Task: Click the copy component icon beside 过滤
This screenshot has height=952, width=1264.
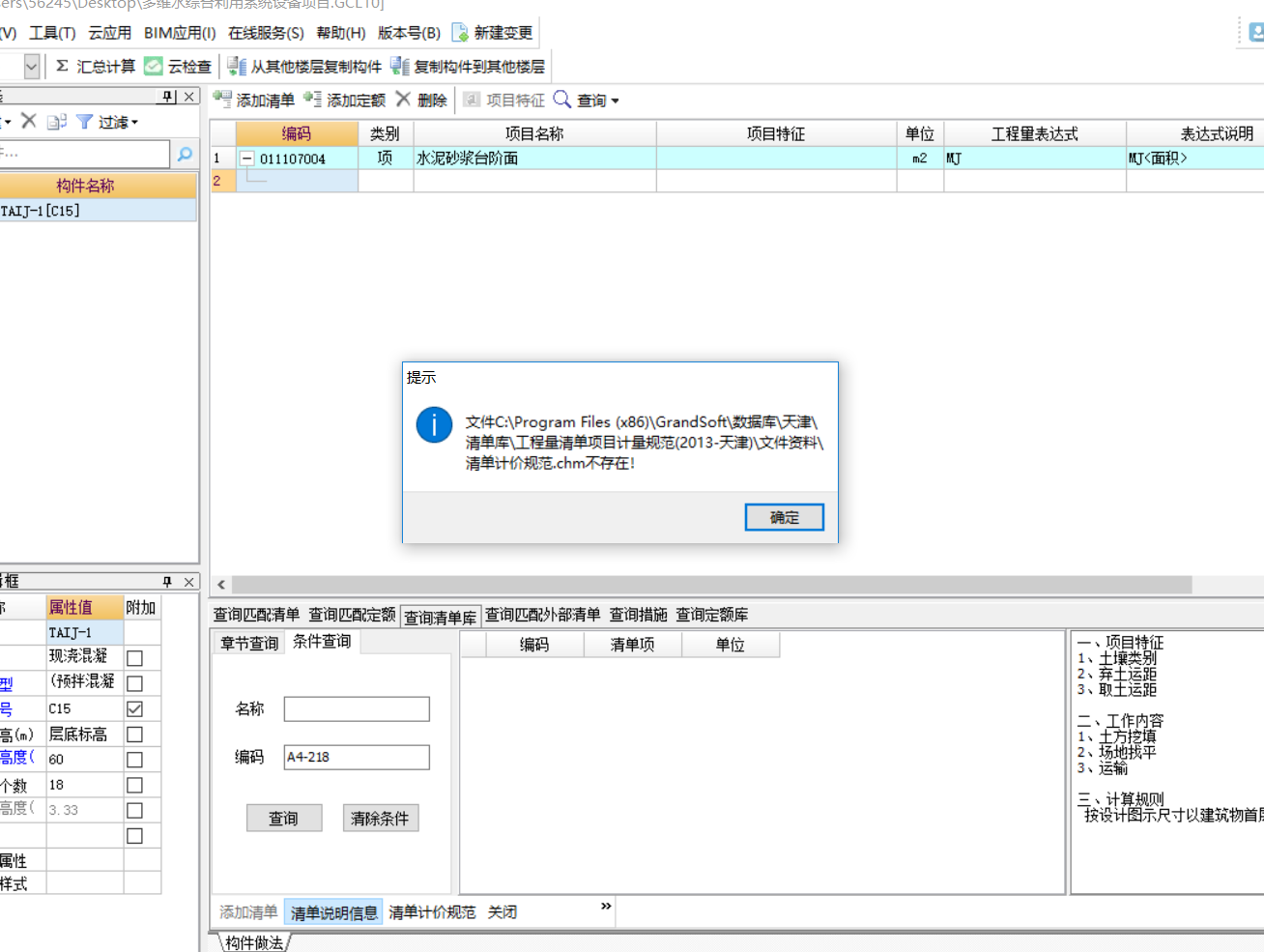Action: pyautogui.click(x=57, y=122)
